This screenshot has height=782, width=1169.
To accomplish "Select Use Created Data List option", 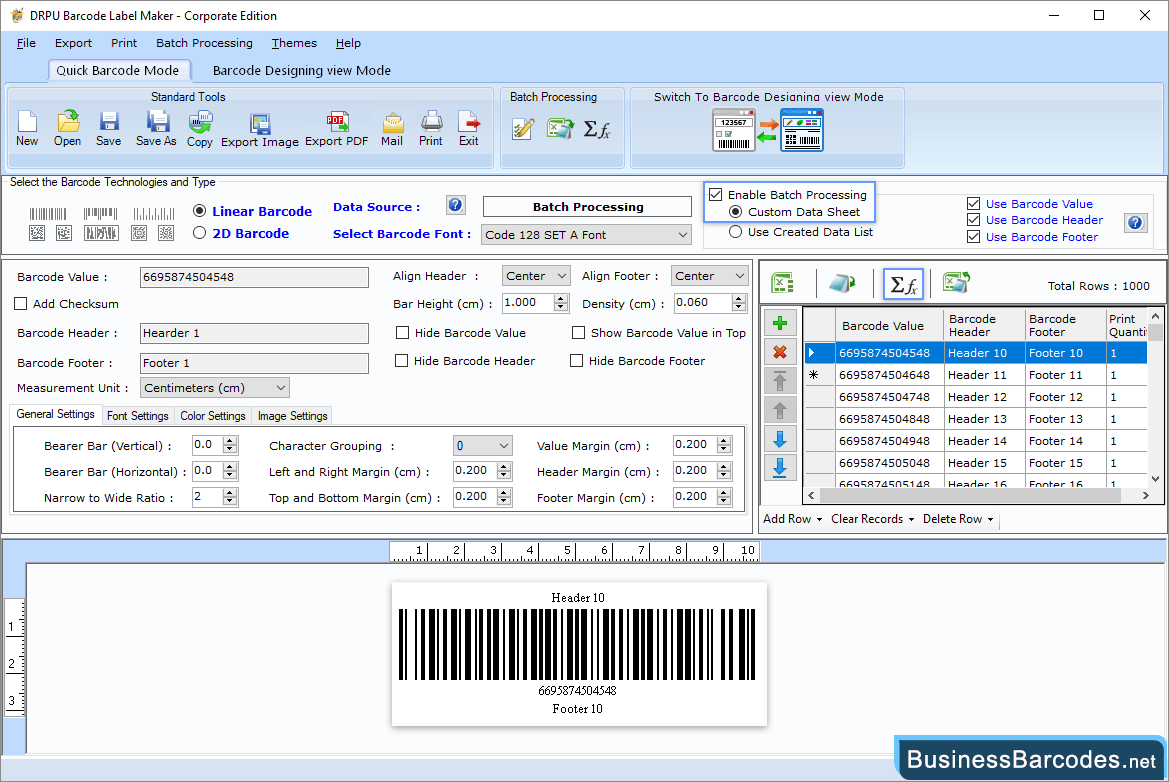I will 735,232.
